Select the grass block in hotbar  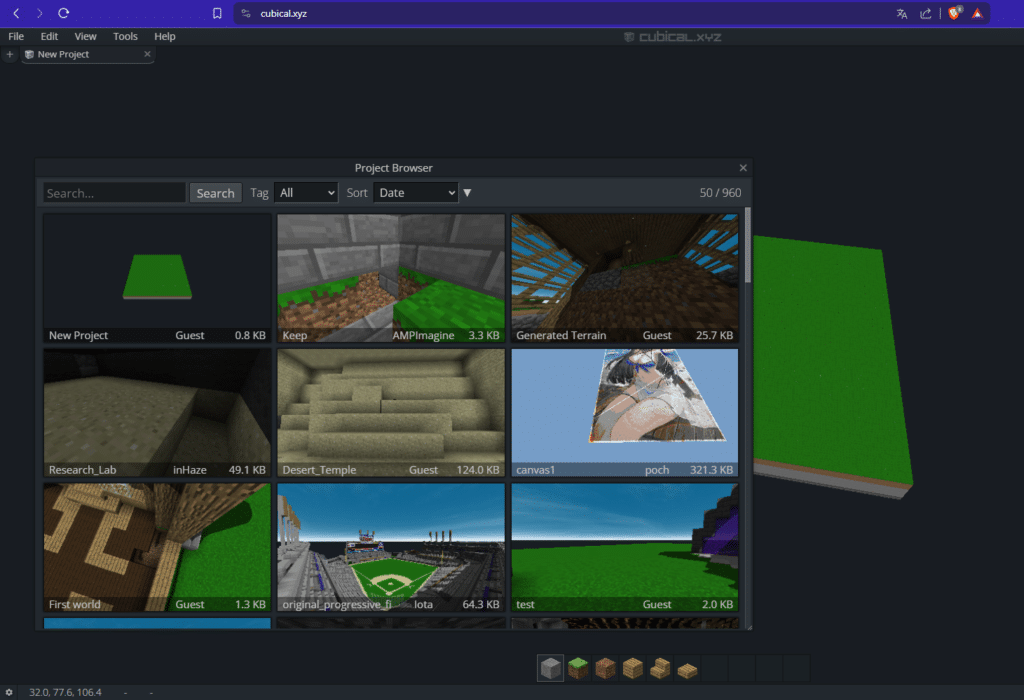(x=578, y=668)
